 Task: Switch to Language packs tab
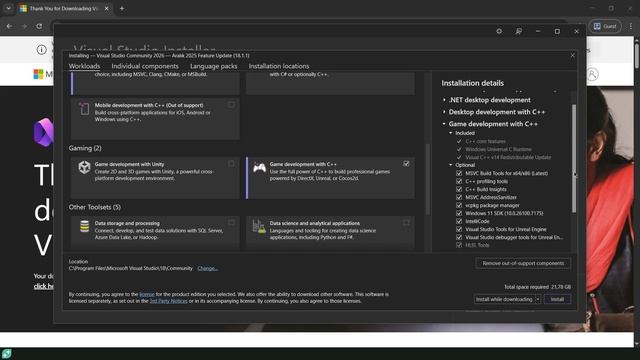coord(213,66)
